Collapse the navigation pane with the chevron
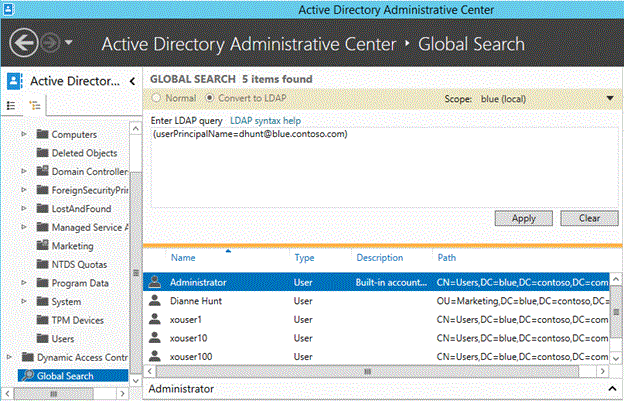This screenshot has width=624, height=401. [x=132, y=82]
